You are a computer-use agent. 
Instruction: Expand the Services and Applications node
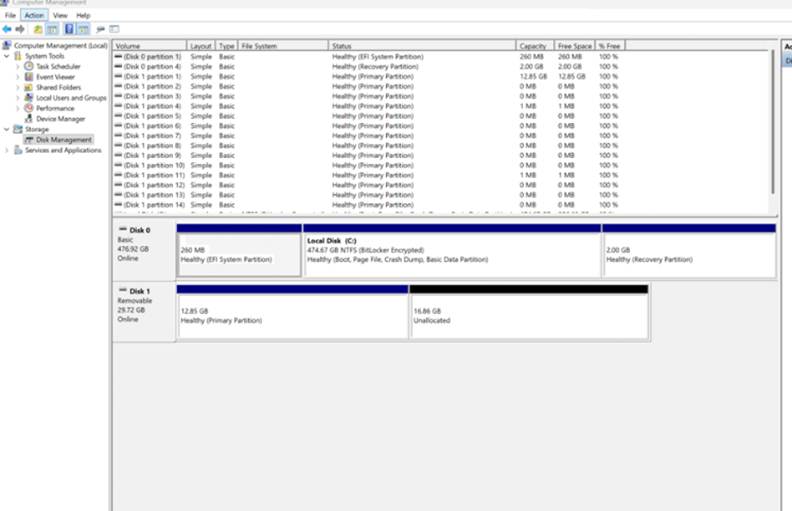pos(6,150)
